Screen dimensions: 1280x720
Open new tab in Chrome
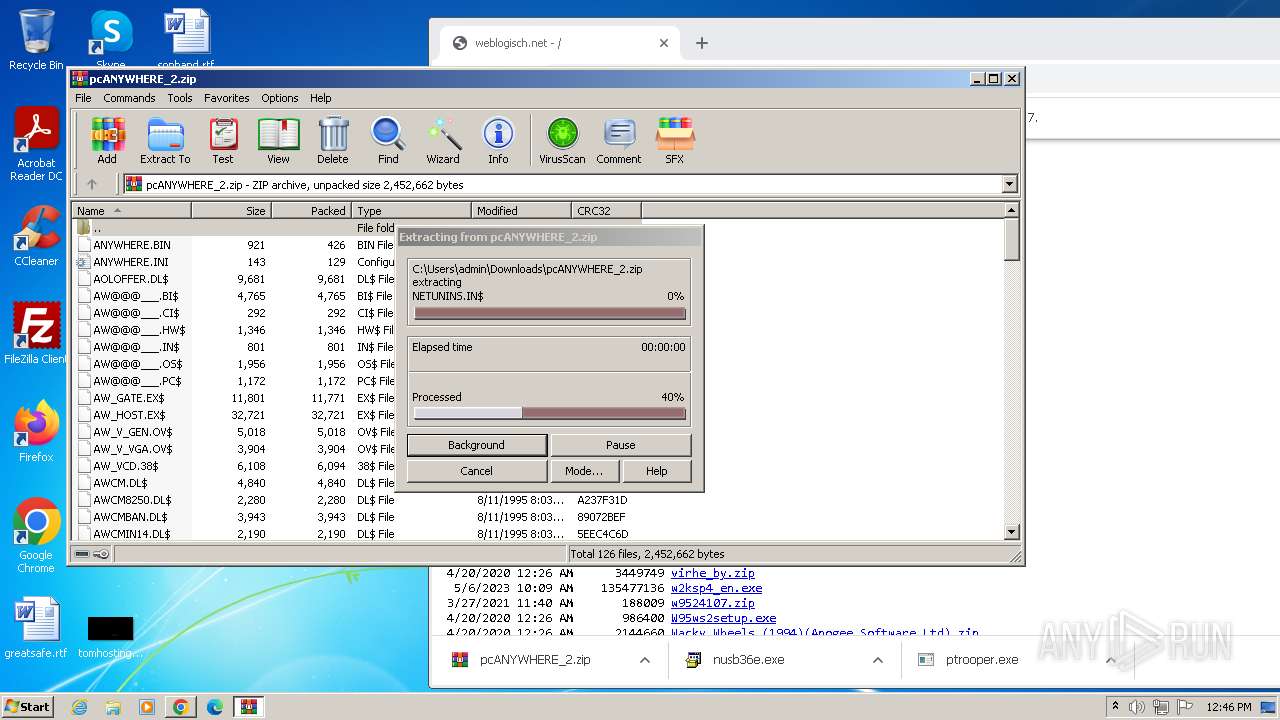(702, 43)
